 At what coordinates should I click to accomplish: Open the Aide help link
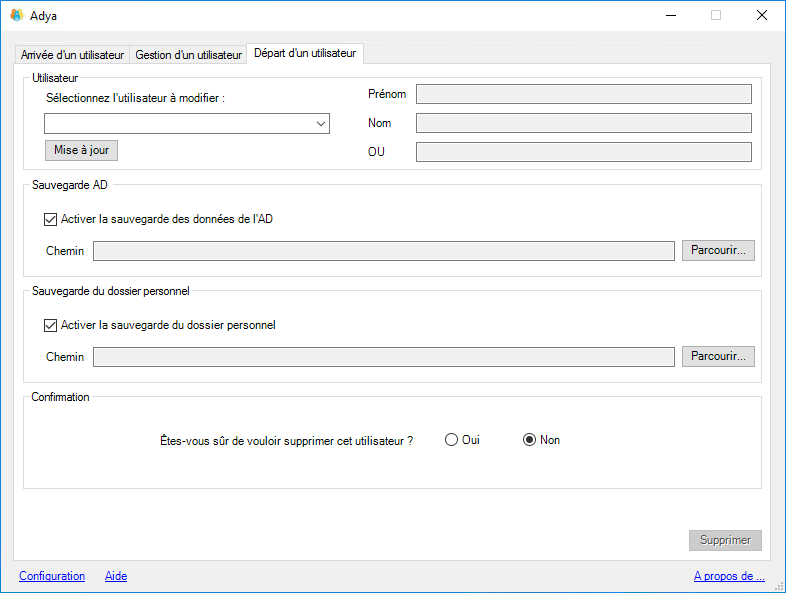click(x=116, y=576)
